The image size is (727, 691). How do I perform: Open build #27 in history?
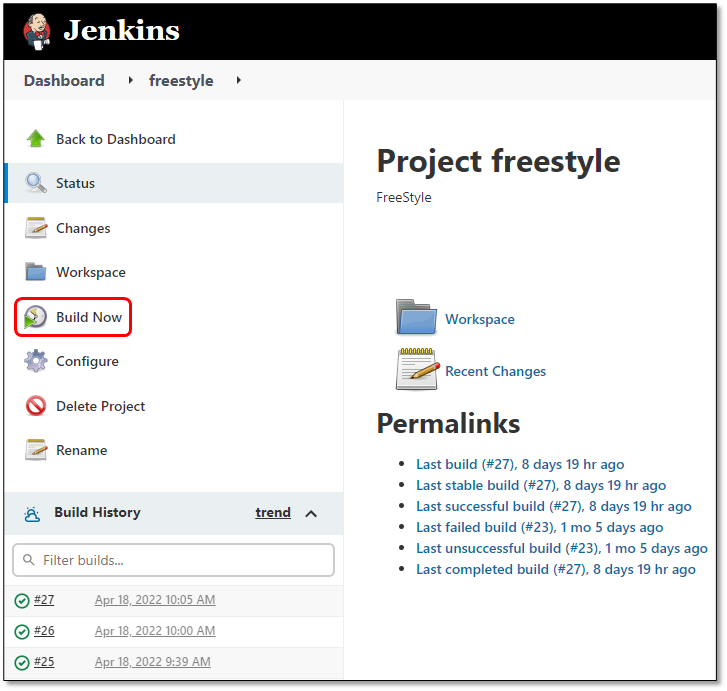pyautogui.click(x=44, y=600)
